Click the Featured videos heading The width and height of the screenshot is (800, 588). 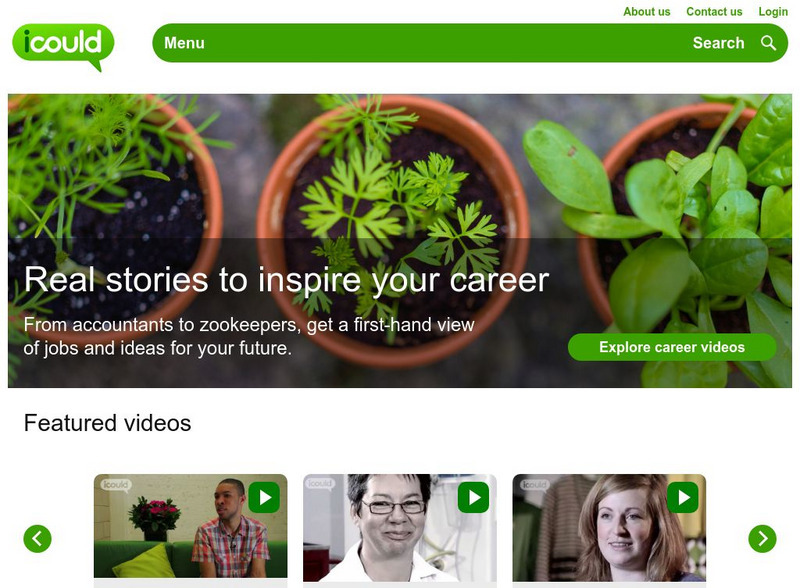coord(107,423)
